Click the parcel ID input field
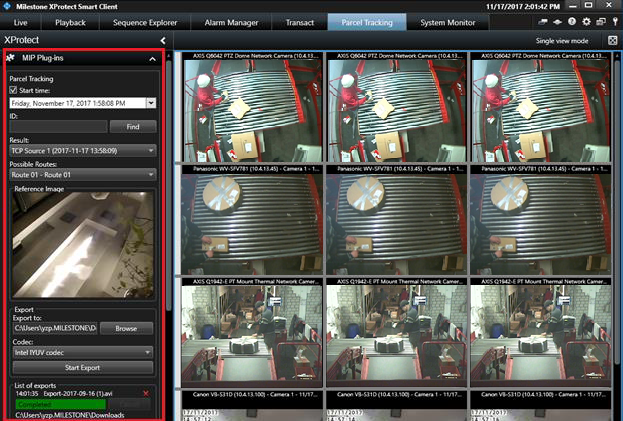 (x=58, y=127)
